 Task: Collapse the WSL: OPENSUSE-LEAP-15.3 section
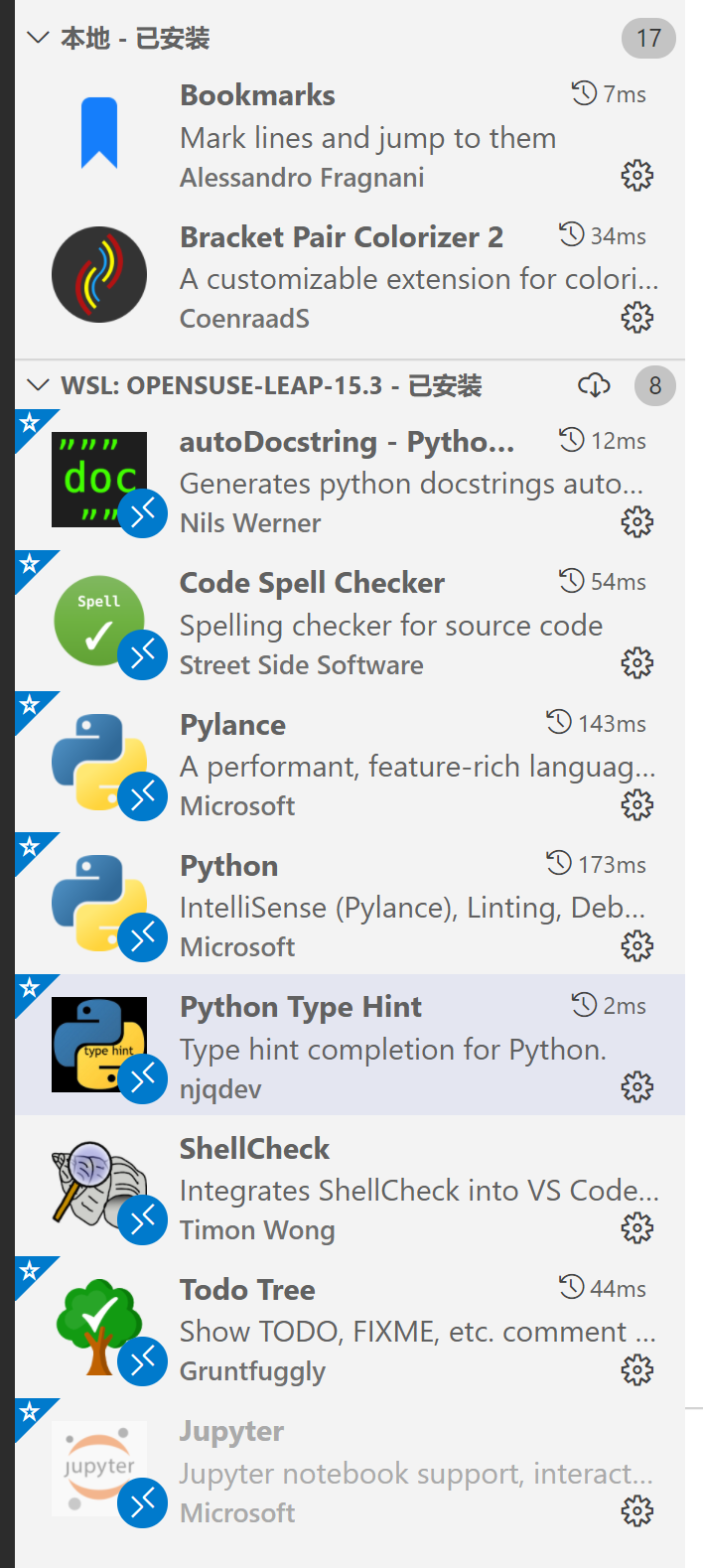pos(39,385)
